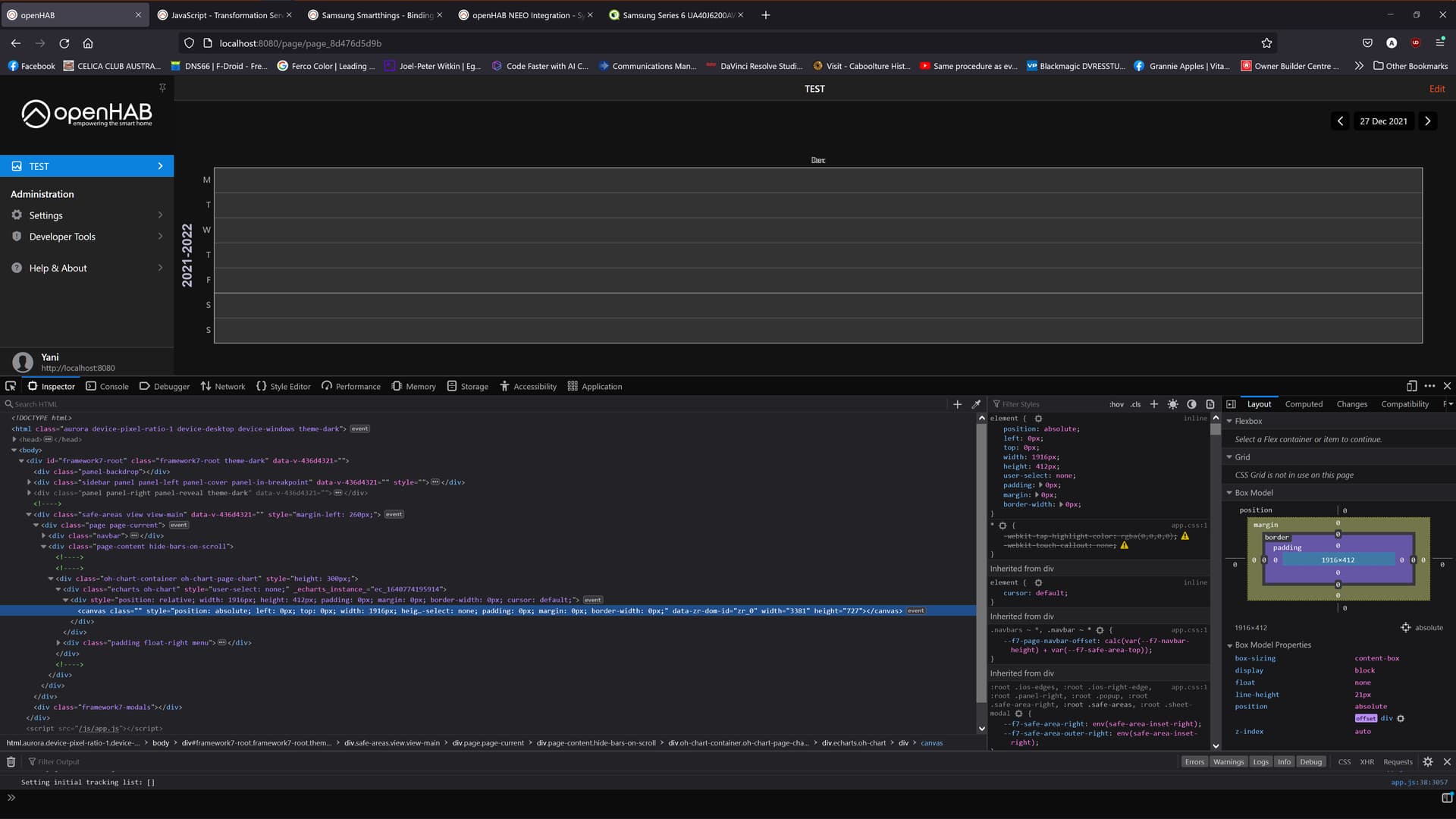Open console settings gear icon
The image size is (1456, 819).
click(x=1428, y=761)
